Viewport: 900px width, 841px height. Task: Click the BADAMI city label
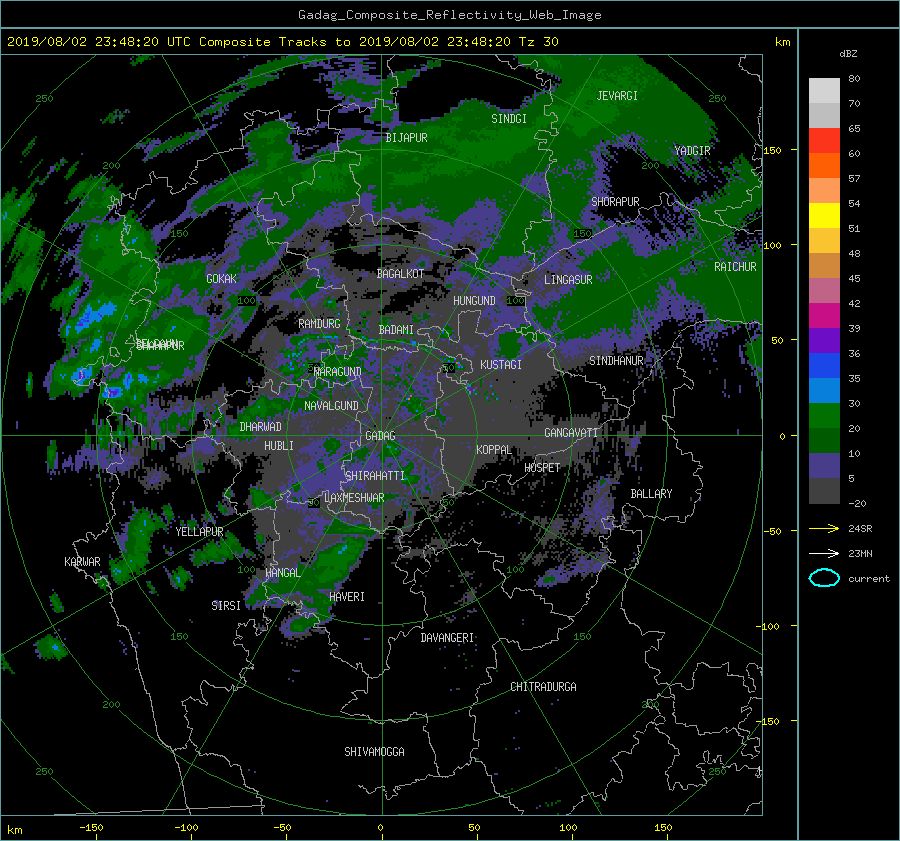click(396, 330)
